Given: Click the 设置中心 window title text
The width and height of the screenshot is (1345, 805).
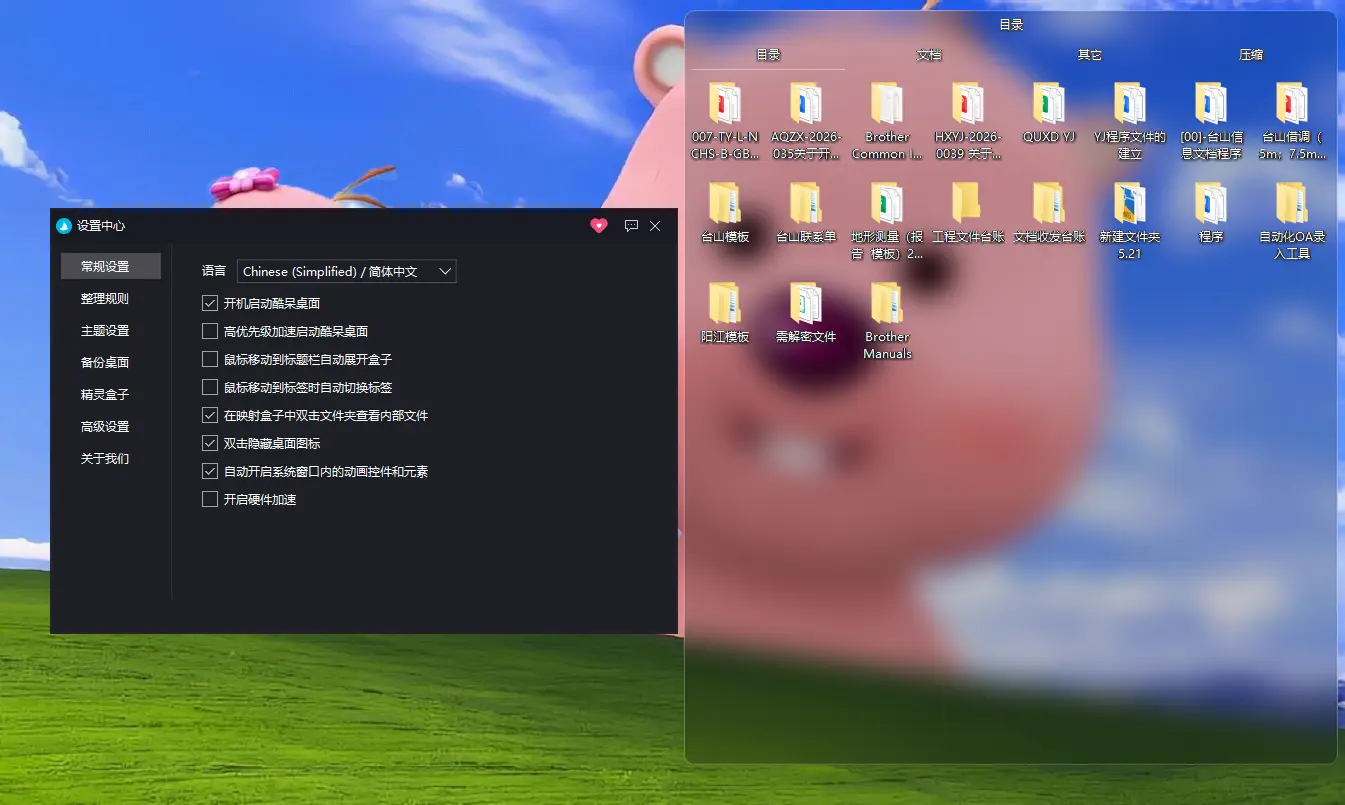Looking at the screenshot, I should coord(101,226).
